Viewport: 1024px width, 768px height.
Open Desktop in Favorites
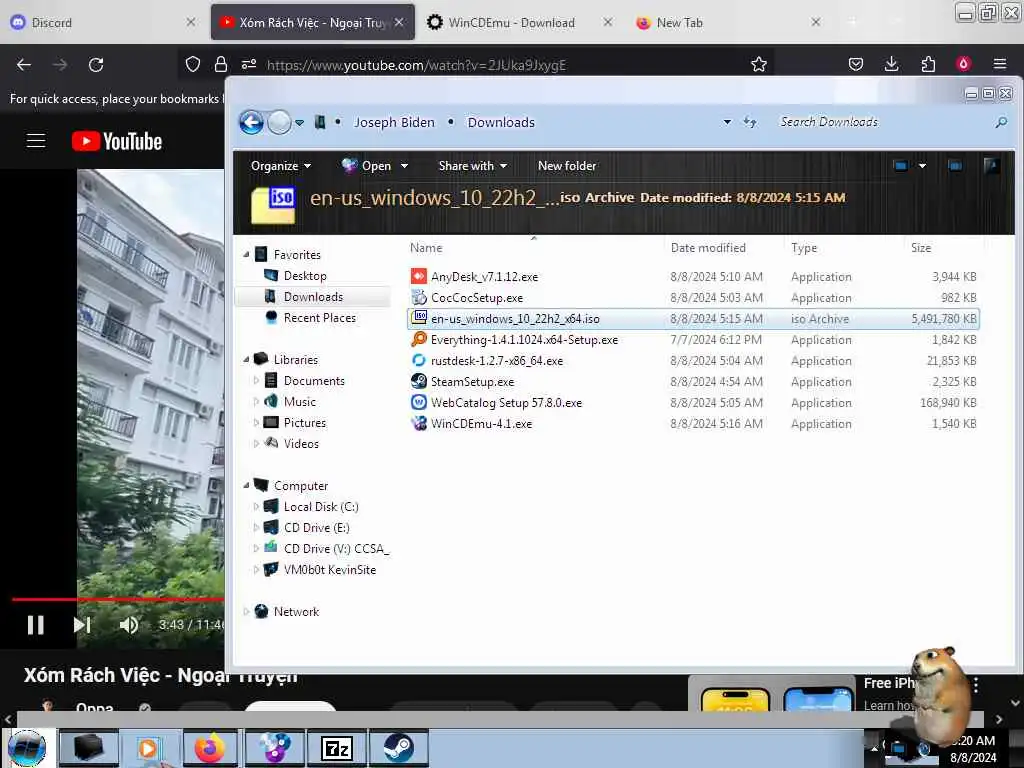[304, 276]
